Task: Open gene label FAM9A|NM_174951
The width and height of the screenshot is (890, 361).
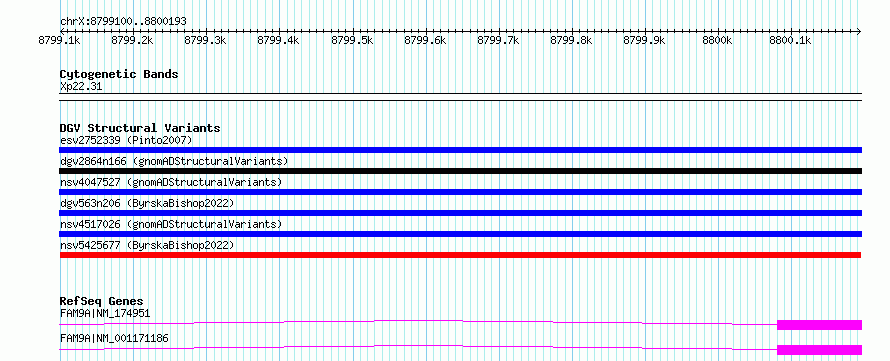Action: [x=105, y=313]
